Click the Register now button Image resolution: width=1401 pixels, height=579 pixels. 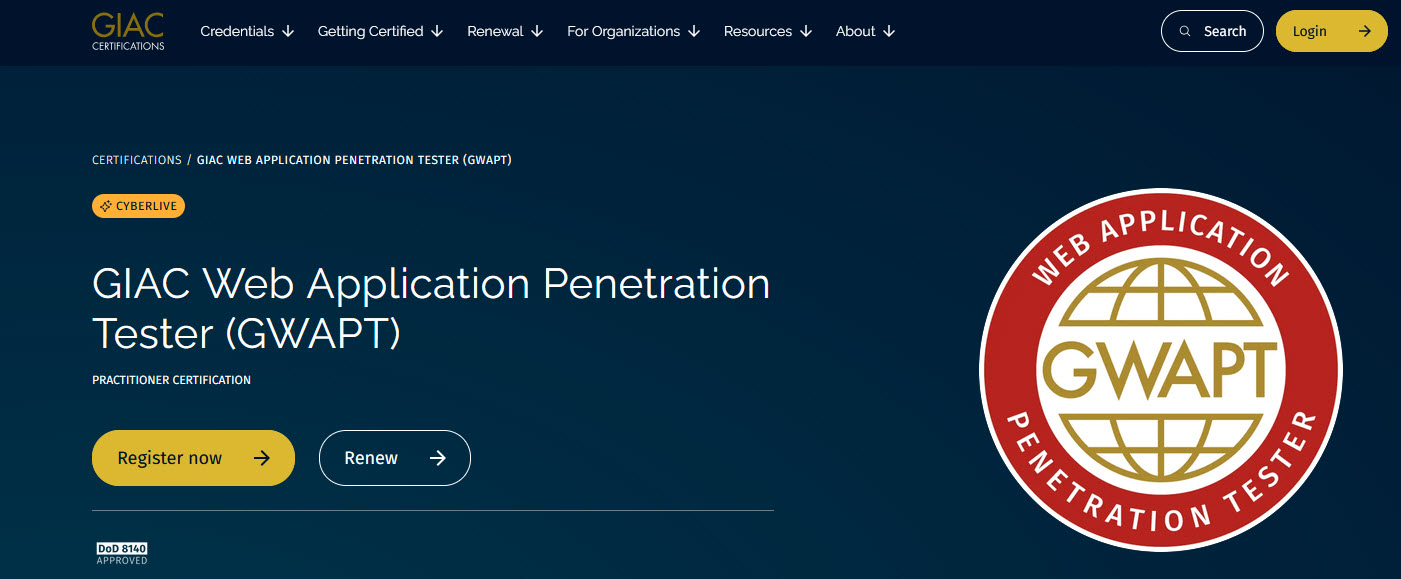(193, 458)
